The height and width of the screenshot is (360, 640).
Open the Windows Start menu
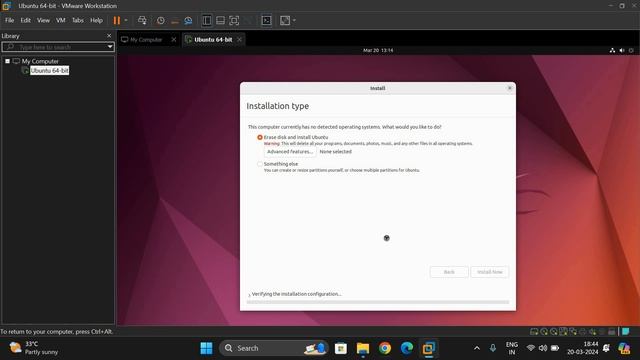click(x=207, y=348)
